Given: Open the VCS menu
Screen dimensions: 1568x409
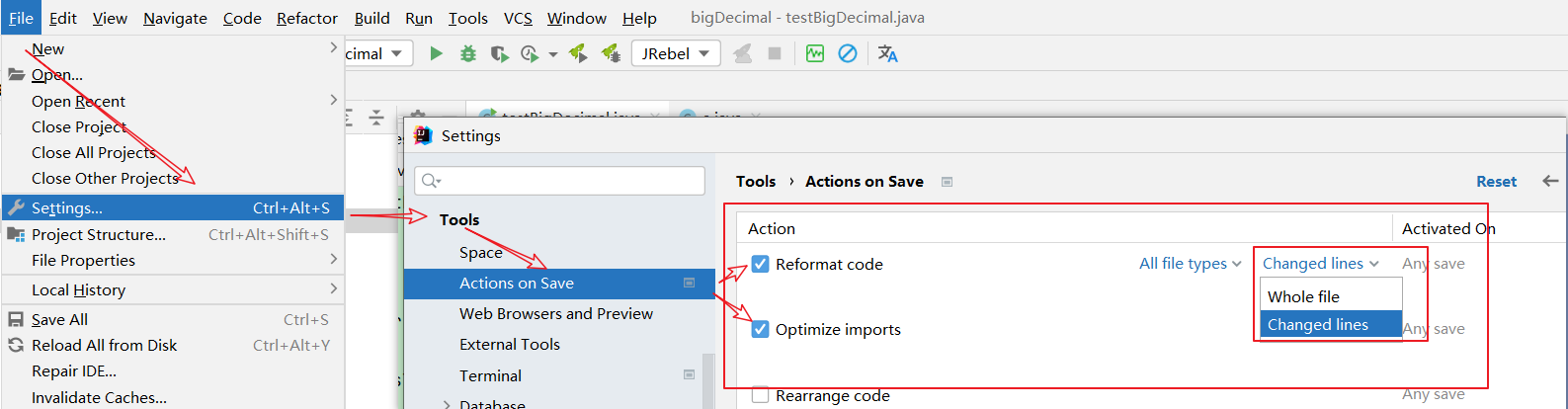Looking at the screenshot, I should 518,18.
